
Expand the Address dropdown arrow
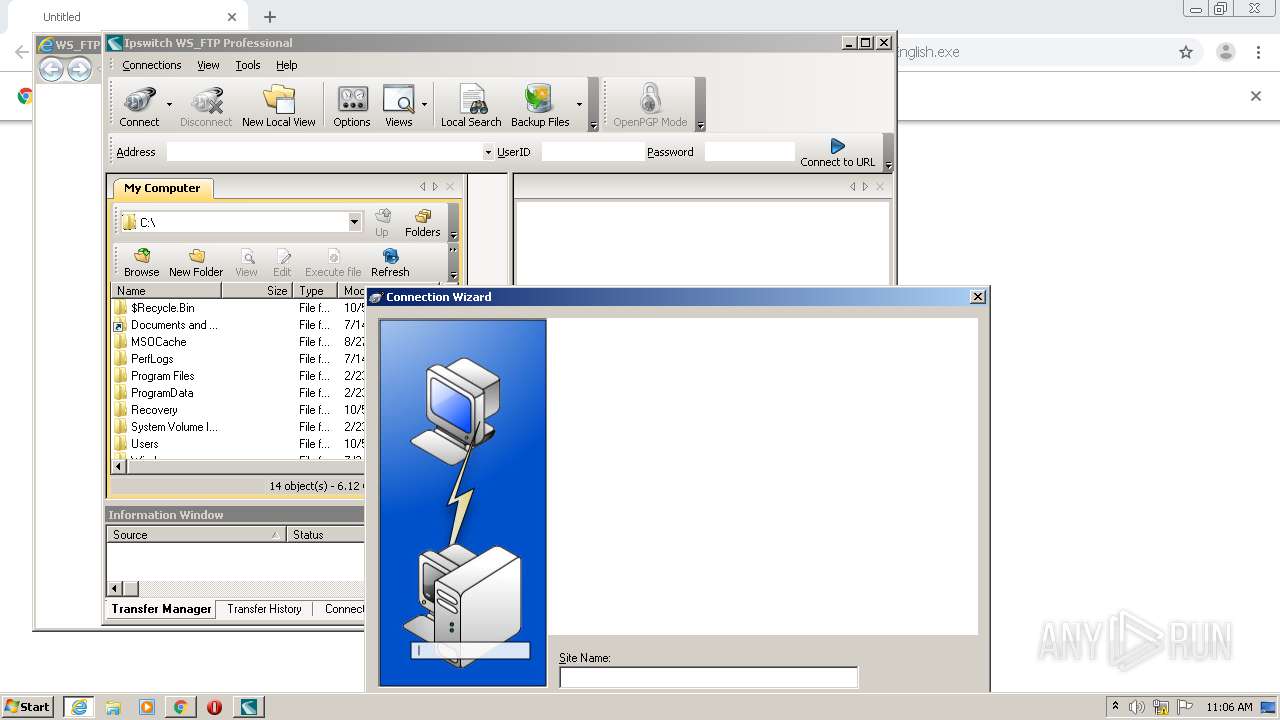click(x=488, y=152)
